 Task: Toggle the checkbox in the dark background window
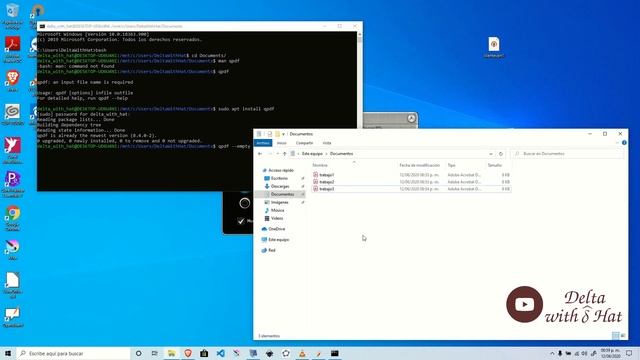241,221
